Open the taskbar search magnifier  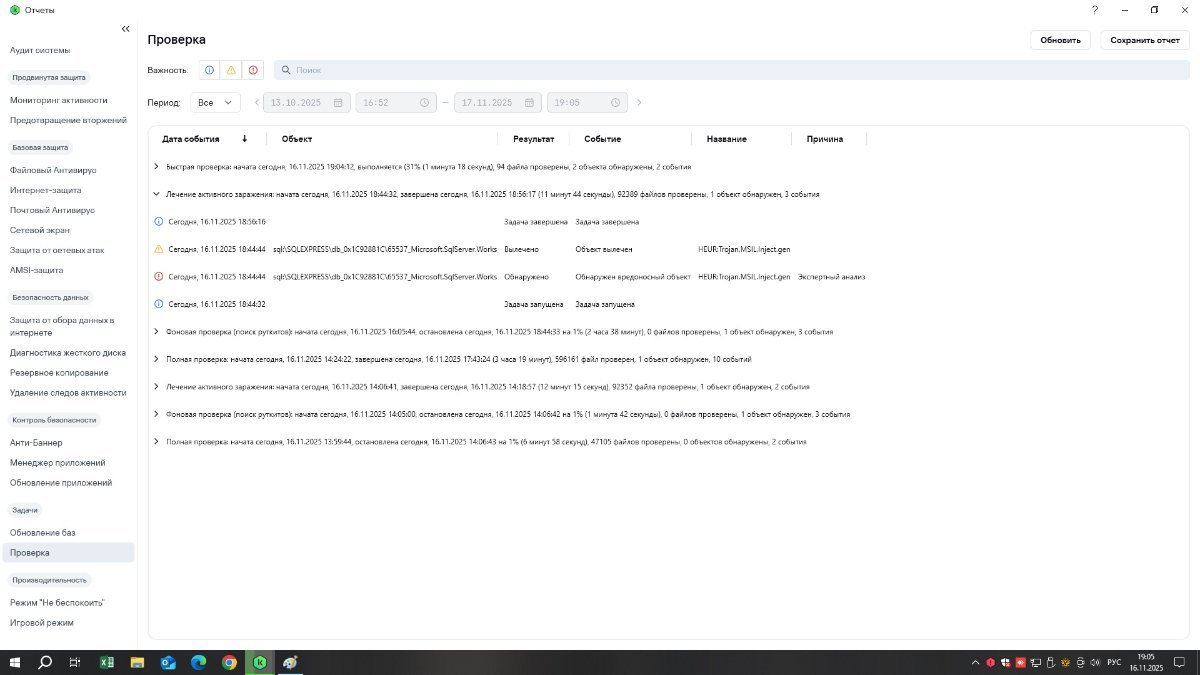pos(45,662)
